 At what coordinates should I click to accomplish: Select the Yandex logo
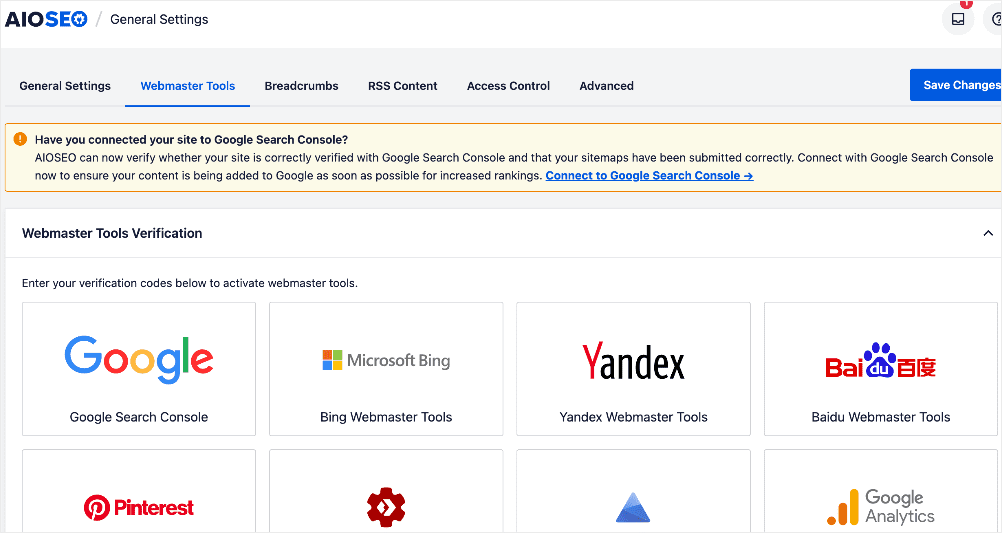pos(633,361)
